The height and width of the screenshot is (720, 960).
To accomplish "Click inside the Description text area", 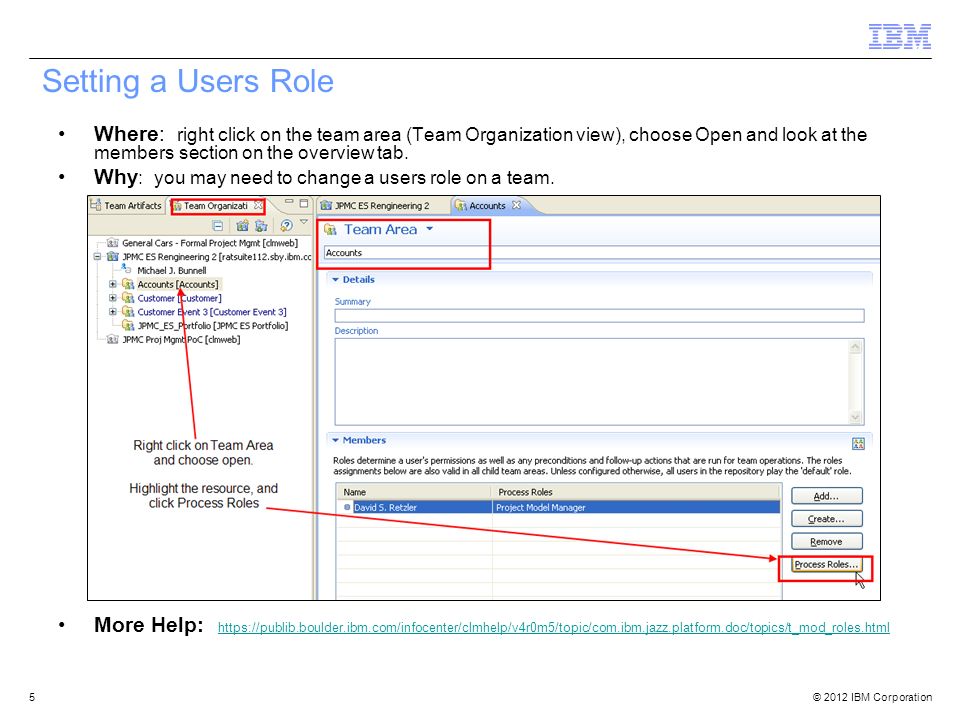I will click(x=591, y=381).
